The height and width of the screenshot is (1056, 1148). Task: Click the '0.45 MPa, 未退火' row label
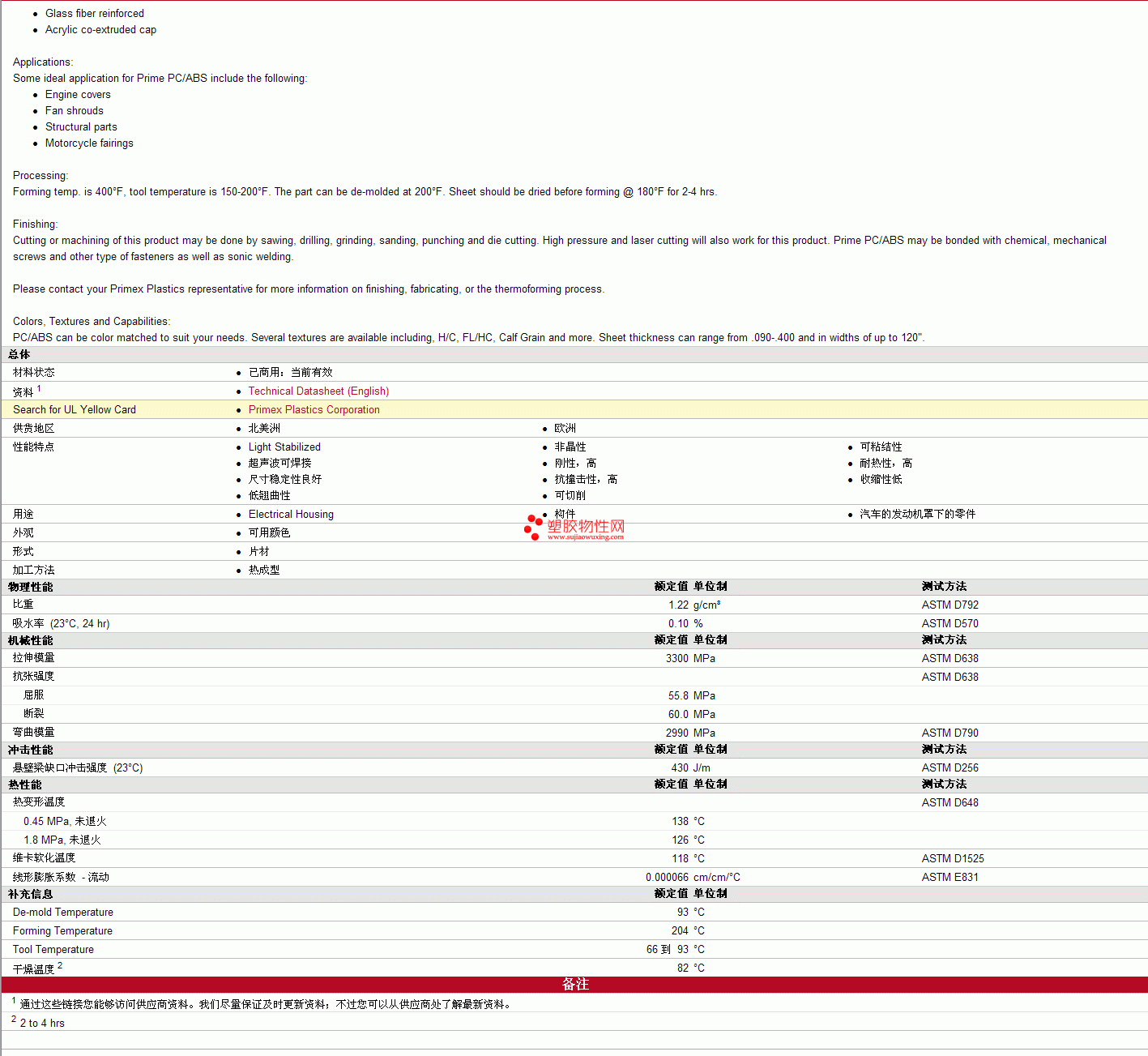(65, 821)
